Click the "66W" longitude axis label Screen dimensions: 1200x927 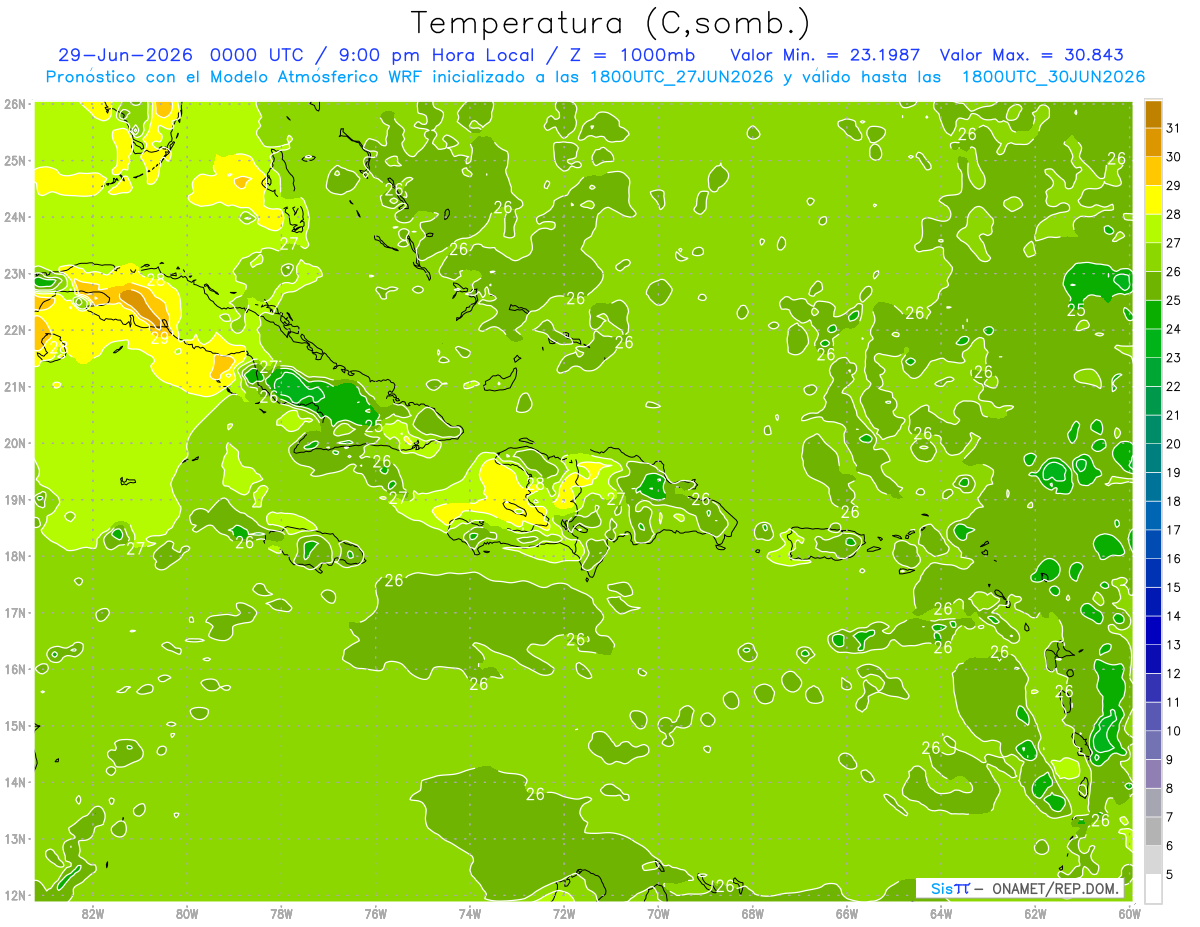[847, 913]
